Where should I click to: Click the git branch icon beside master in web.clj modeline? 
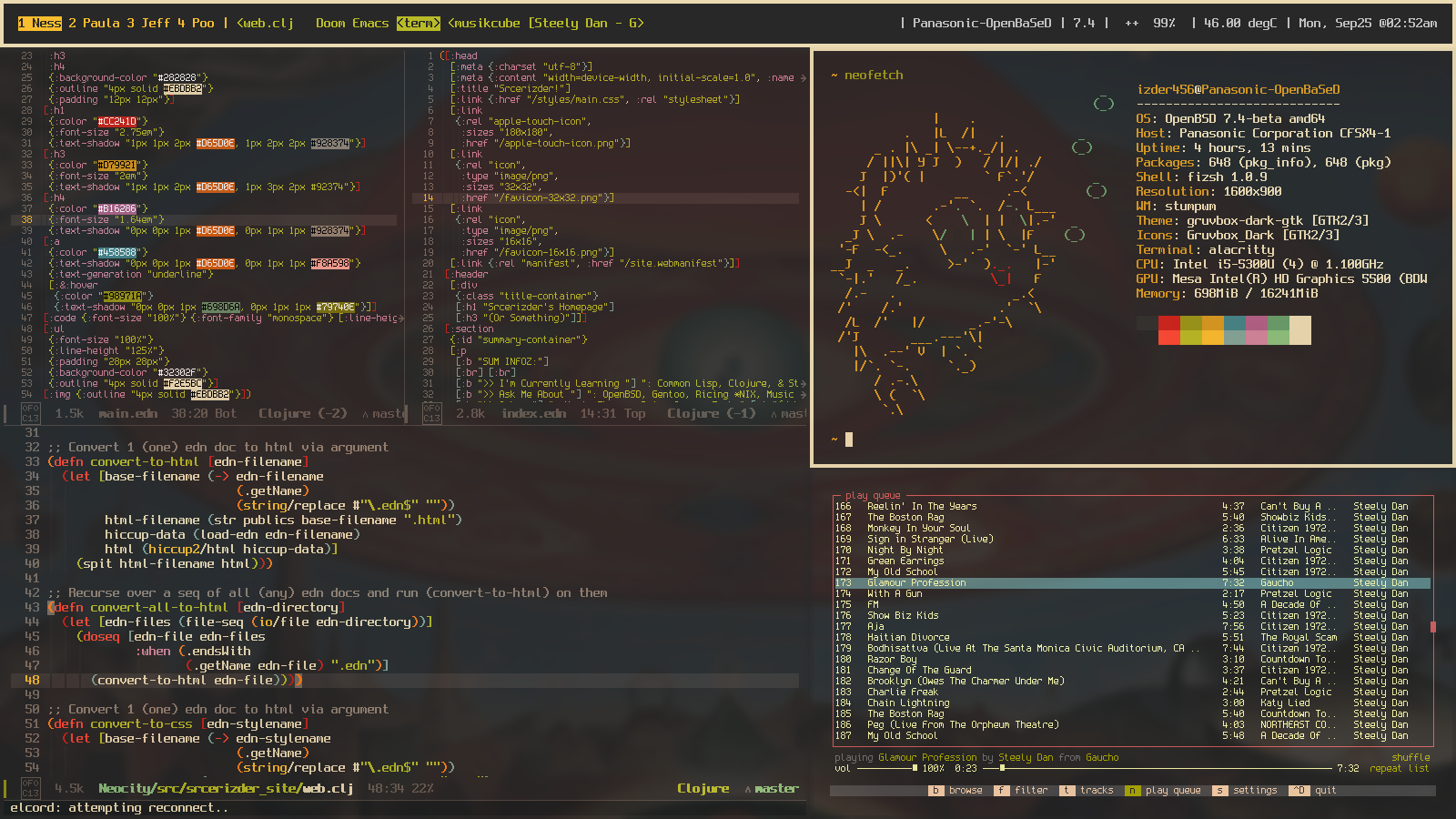point(747,789)
